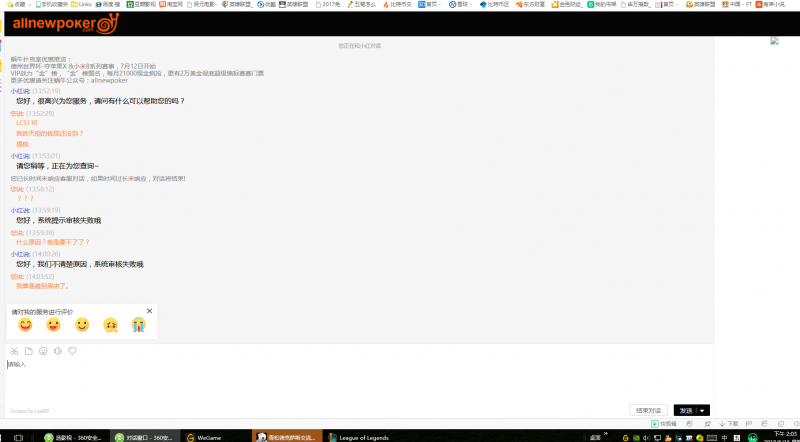Pick the grinning open-mouth rating face
This screenshot has width=800, height=442.
click(x=54, y=325)
